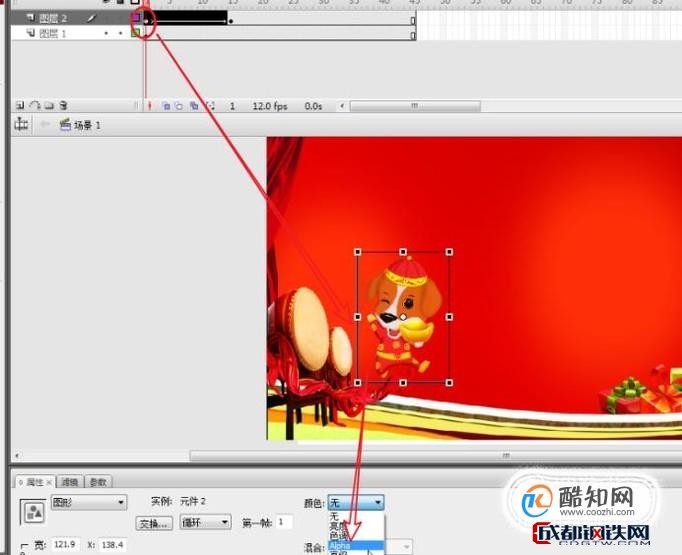682x555 pixels.
Task: Click the 第一帧 first frame input field
Action: point(284,522)
